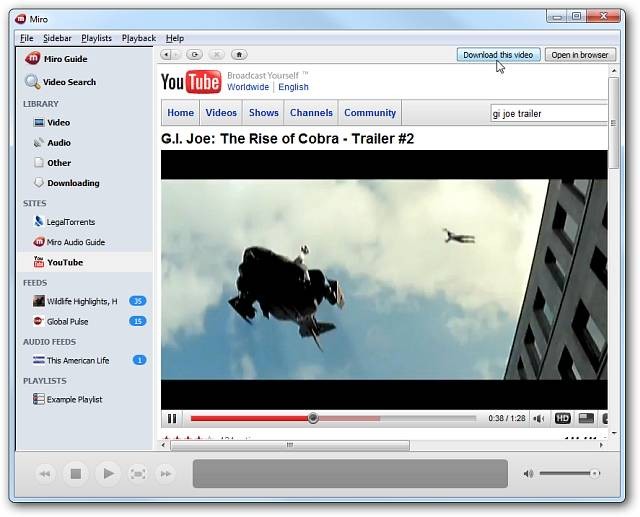This screenshot has width=640, height=517.
Task: Click the Miro playback progress bar area
Action: pyautogui.click(x=350, y=473)
